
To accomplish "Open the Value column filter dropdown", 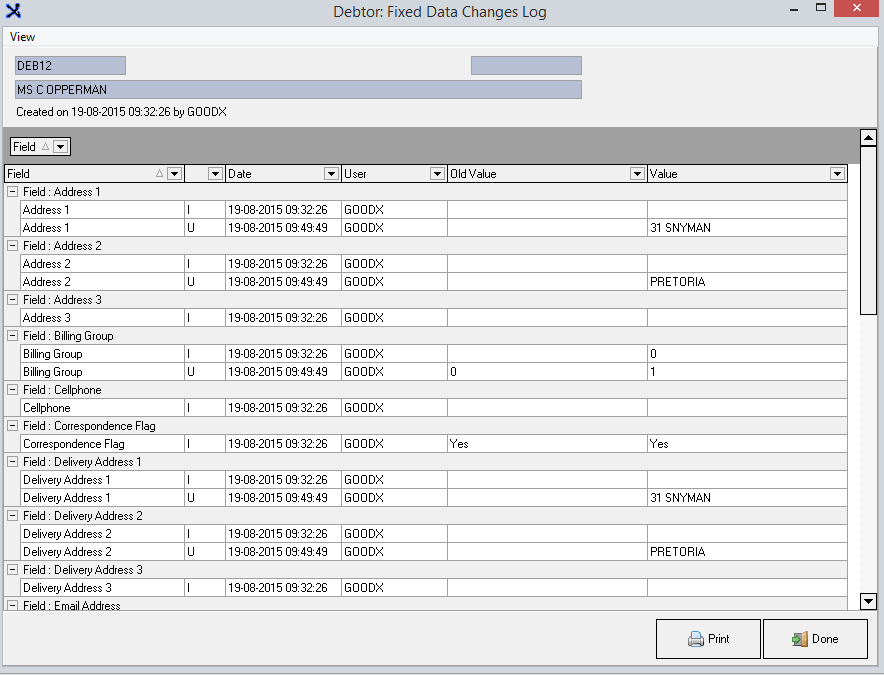I will pyautogui.click(x=837, y=174).
